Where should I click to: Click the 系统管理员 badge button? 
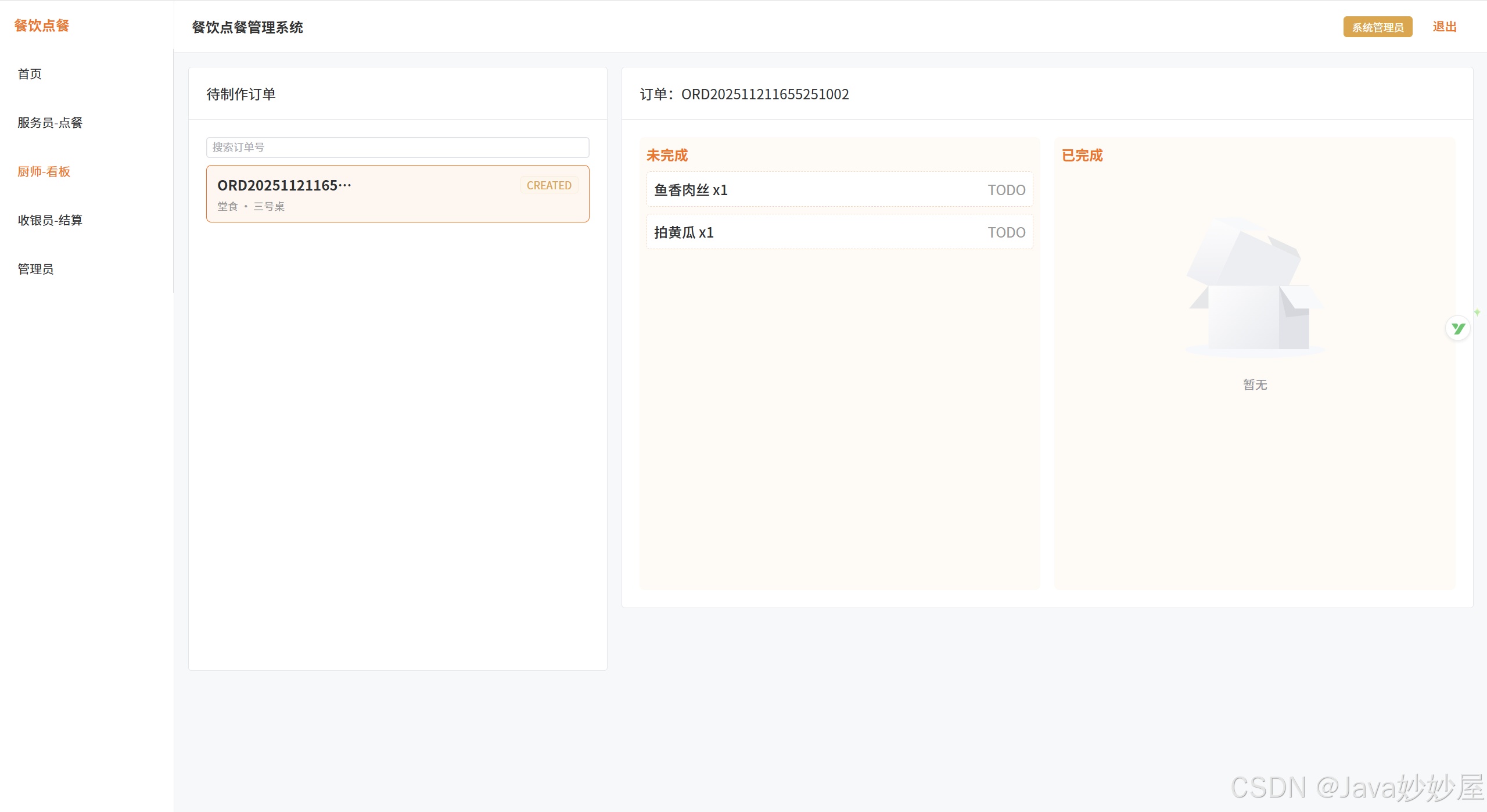[x=1377, y=27]
